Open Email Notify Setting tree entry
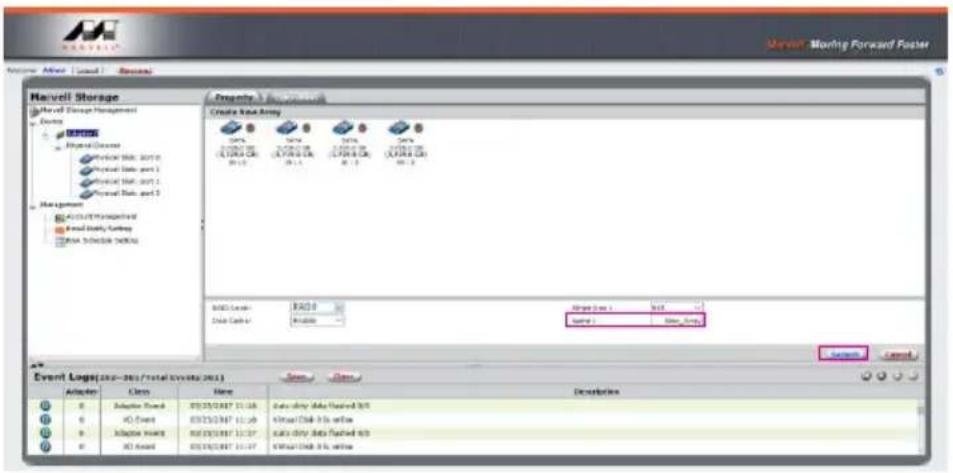The image size is (953, 473). [98, 229]
